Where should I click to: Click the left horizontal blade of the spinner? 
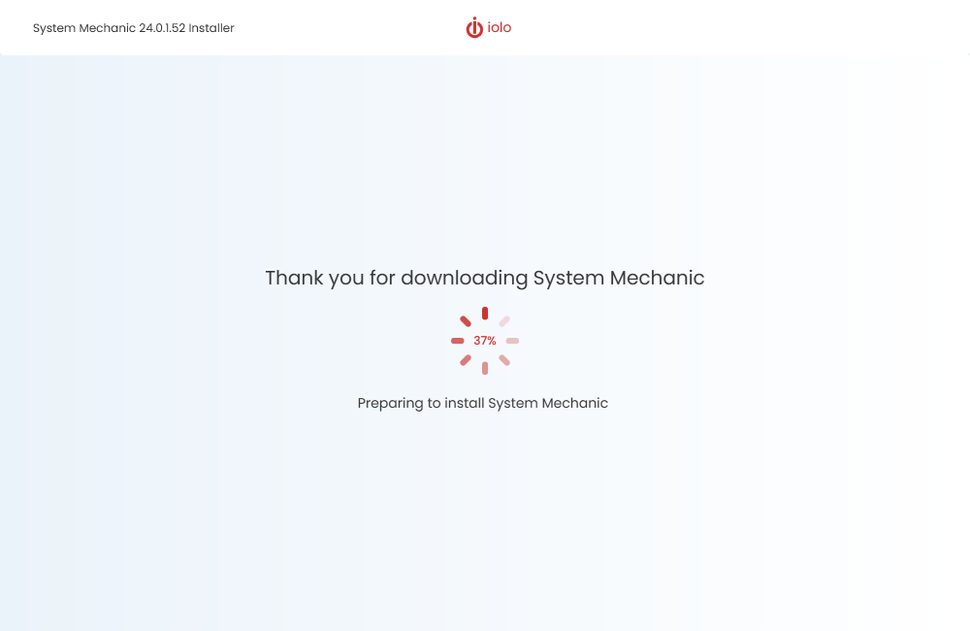point(458,340)
